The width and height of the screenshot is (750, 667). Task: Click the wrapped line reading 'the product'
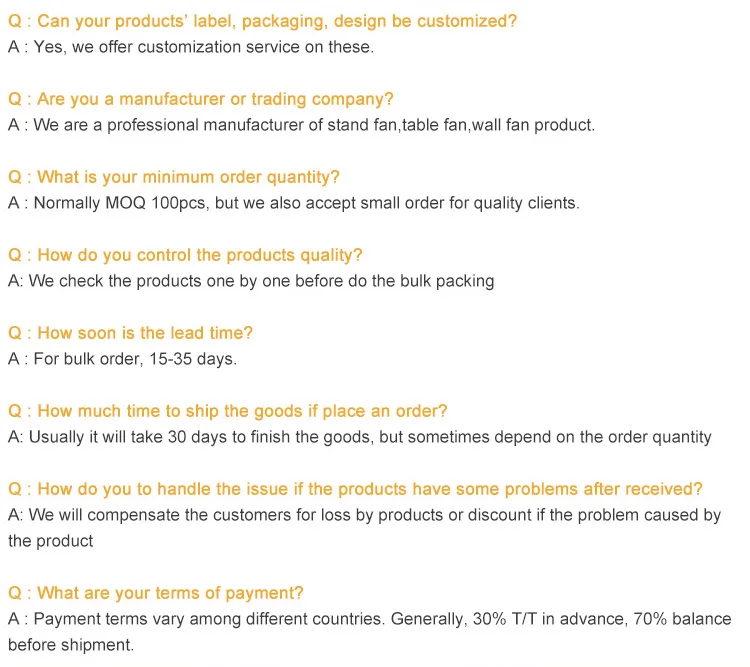[x=50, y=541]
